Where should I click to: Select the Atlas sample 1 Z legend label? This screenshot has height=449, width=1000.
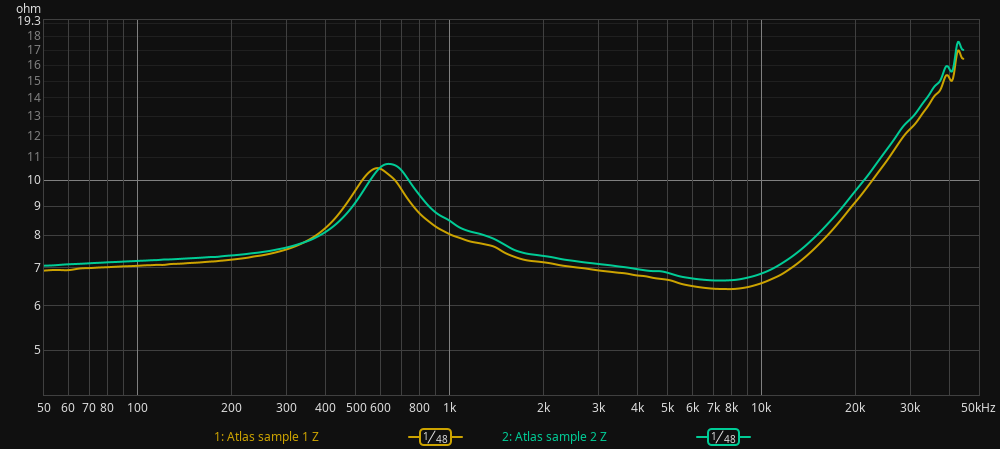(x=266, y=437)
